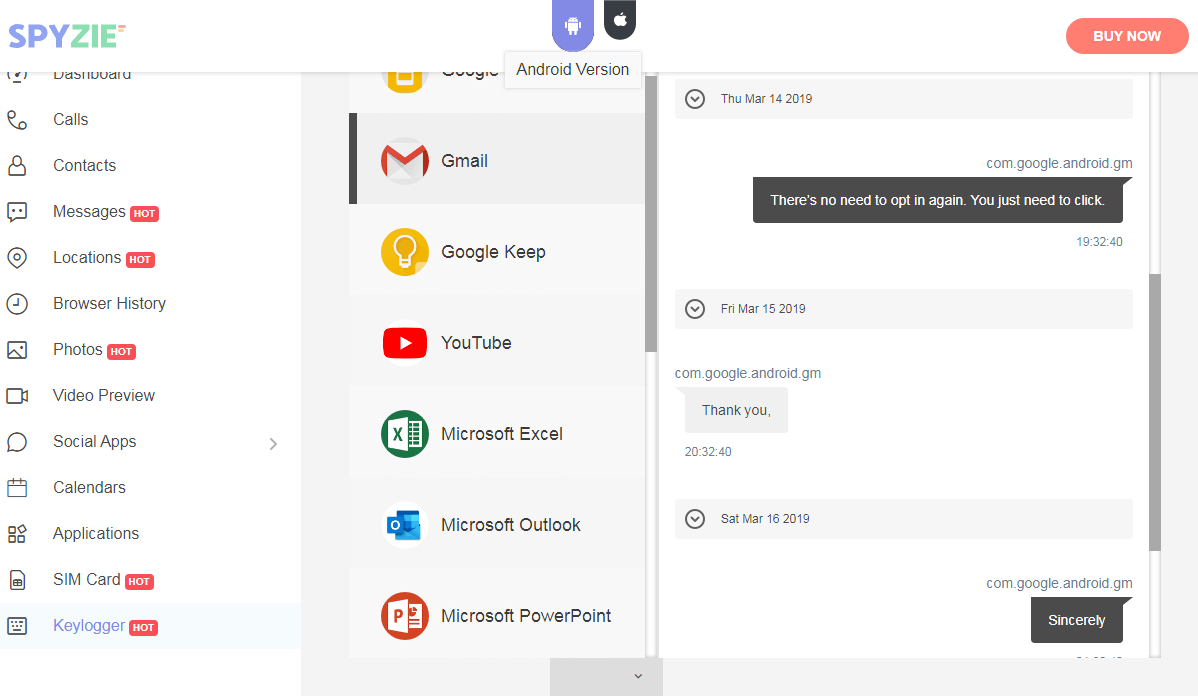Viewport: 1198px width, 696px height.
Task: Expand the Social Apps submenu arrow
Action: point(273,443)
